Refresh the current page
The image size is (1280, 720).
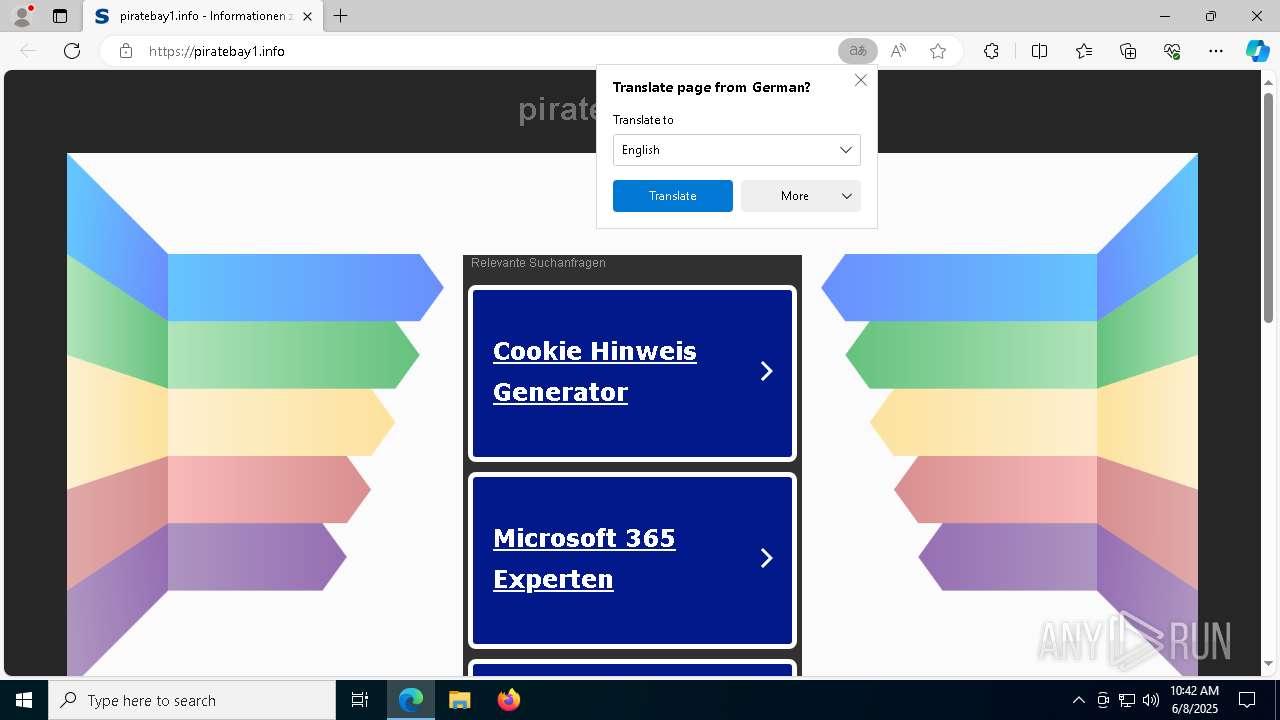pyautogui.click(x=72, y=51)
